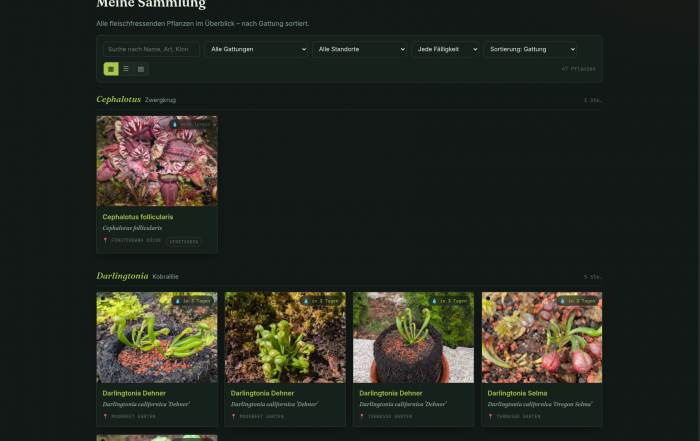Click the 'FENSTERBANK KÜCHE' location text
The height and width of the screenshot is (441, 700).
click(x=136, y=240)
